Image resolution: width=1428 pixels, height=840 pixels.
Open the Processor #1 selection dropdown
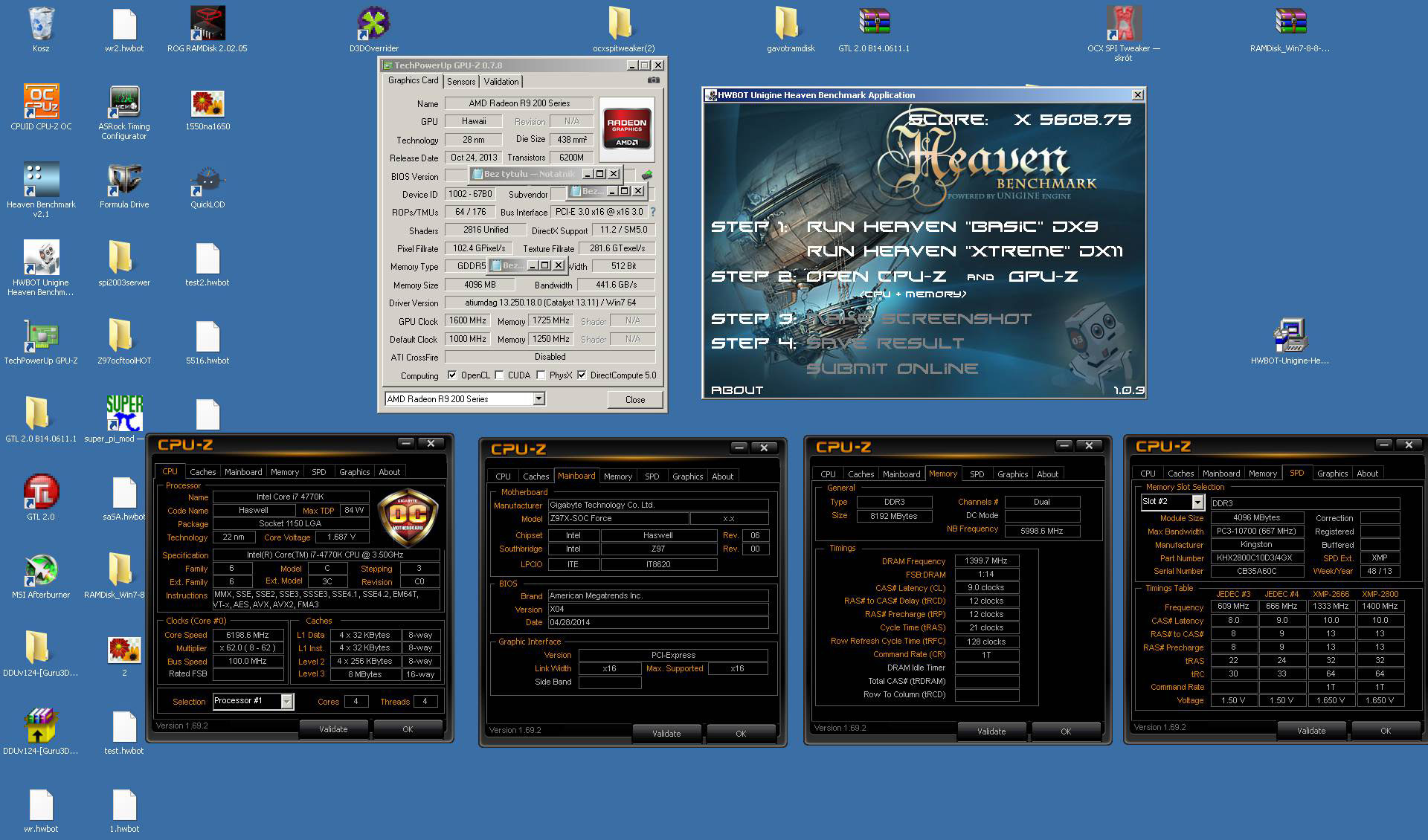pos(287,701)
